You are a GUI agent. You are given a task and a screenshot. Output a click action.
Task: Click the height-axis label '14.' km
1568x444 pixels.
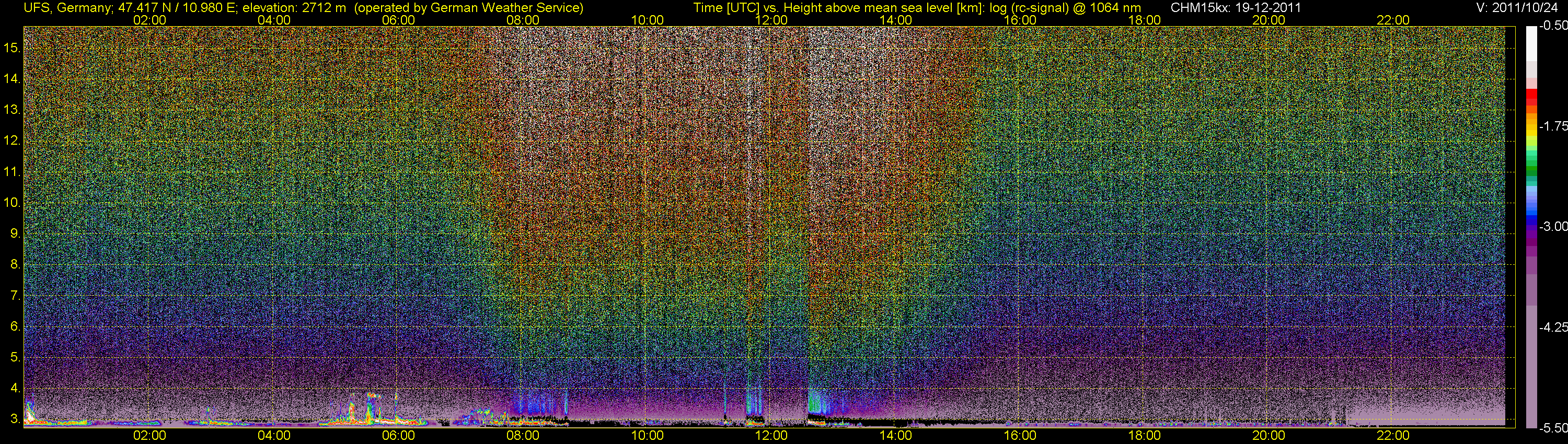pos(13,78)
